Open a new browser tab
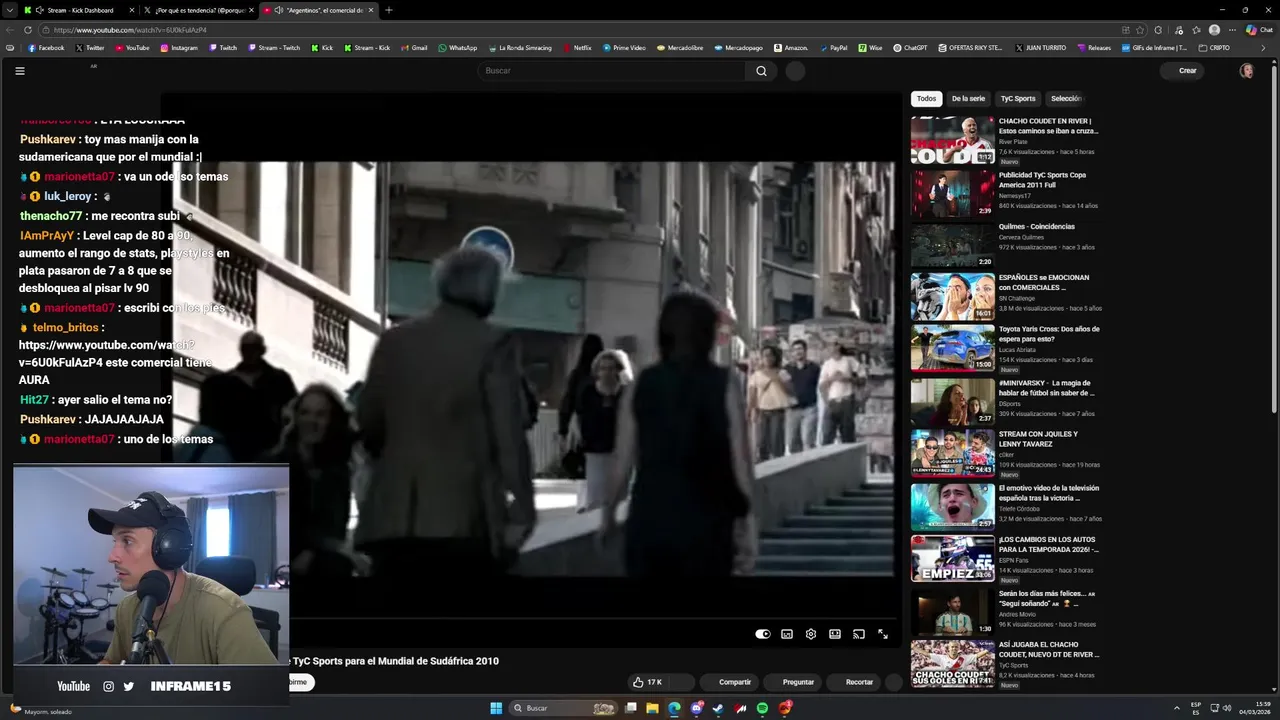The image size is (1280, 720). pyautogui.click(x=389, y=10)
